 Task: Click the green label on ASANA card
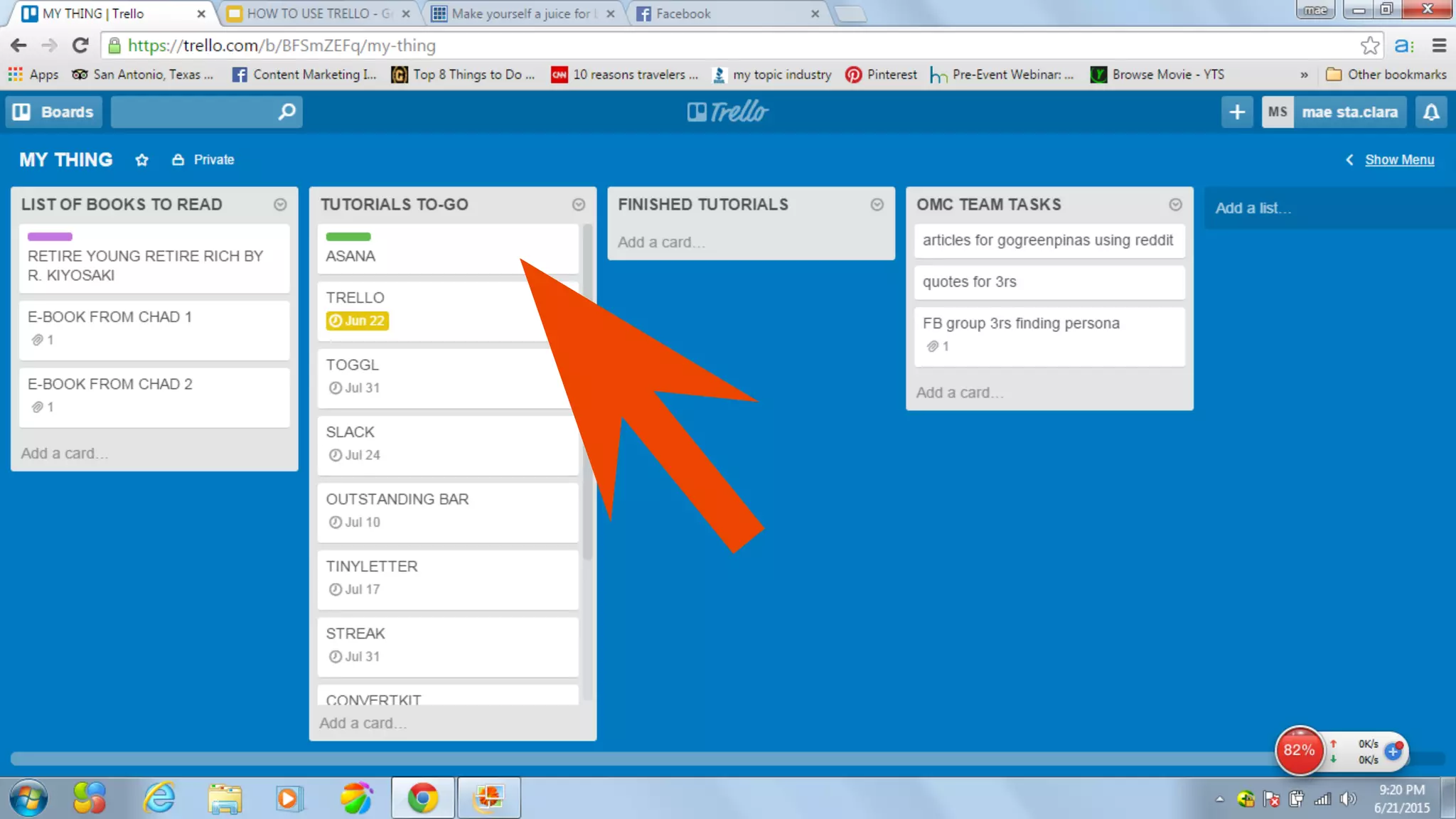pos(348,237)
